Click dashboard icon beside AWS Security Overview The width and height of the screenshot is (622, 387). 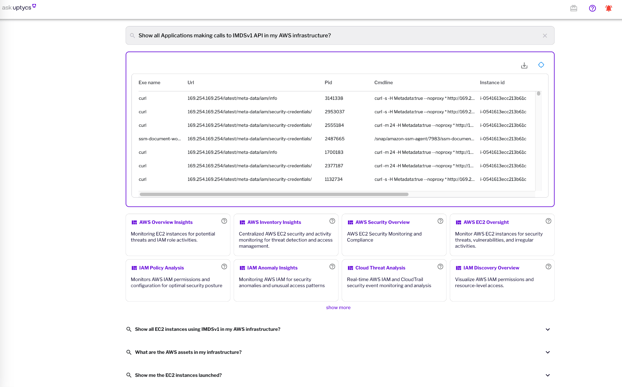point(350,222)
